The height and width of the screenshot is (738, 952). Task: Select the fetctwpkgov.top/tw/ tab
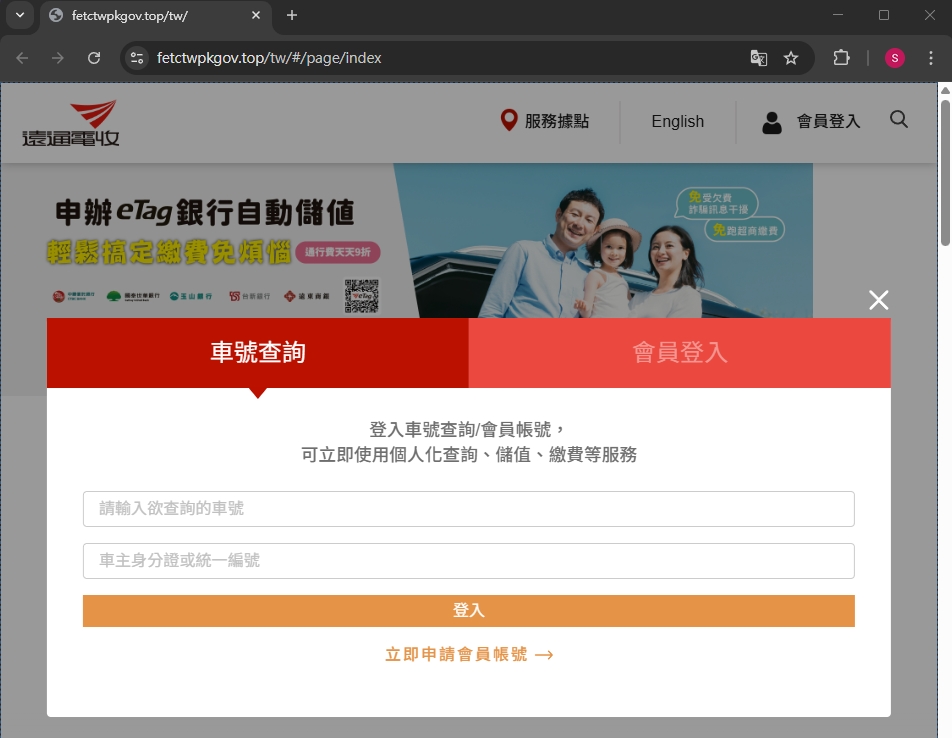click(156, 16)
